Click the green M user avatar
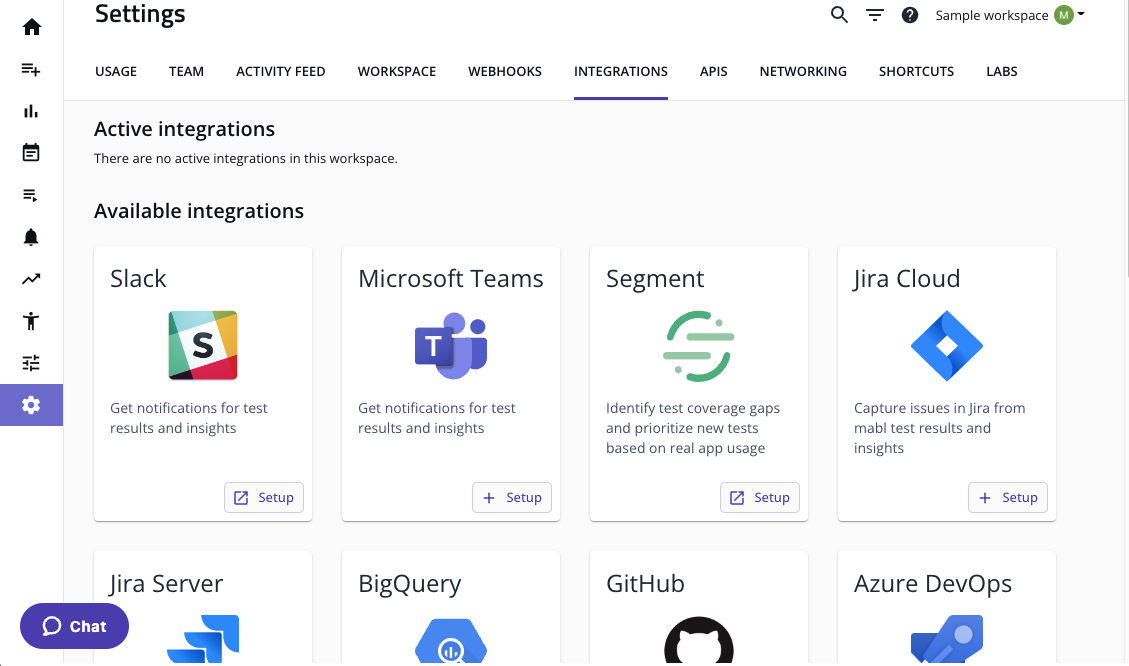The width and height of the screenshot is (1129, 666). coord(1063,15)
